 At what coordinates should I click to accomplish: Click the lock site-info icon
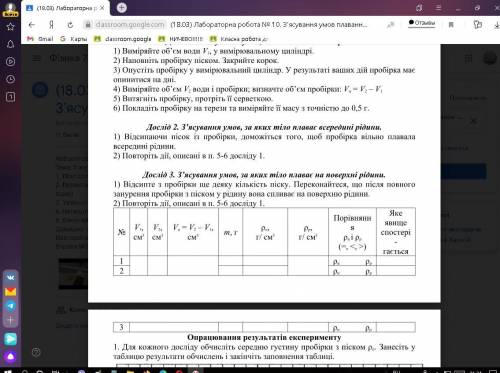(x=88, y=25)
